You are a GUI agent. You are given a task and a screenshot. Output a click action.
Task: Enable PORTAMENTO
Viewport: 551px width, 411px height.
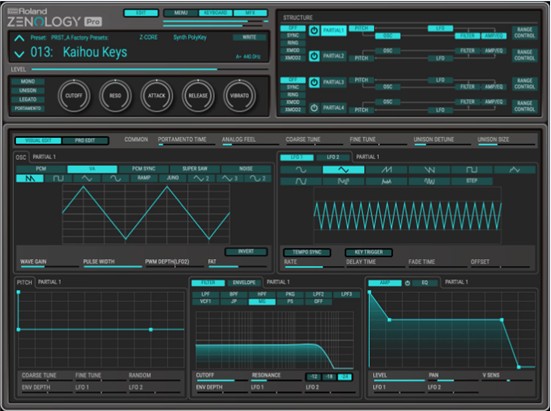(x=28, y=108)
